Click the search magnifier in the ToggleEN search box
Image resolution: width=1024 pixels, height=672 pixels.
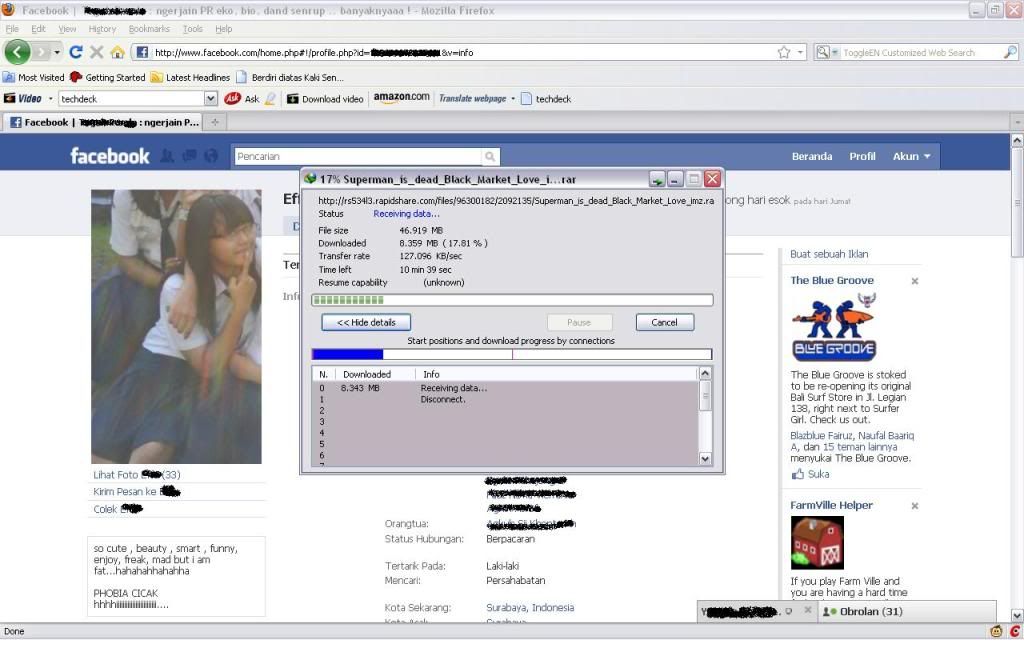pyautogui.click(x=1010, y=52)
